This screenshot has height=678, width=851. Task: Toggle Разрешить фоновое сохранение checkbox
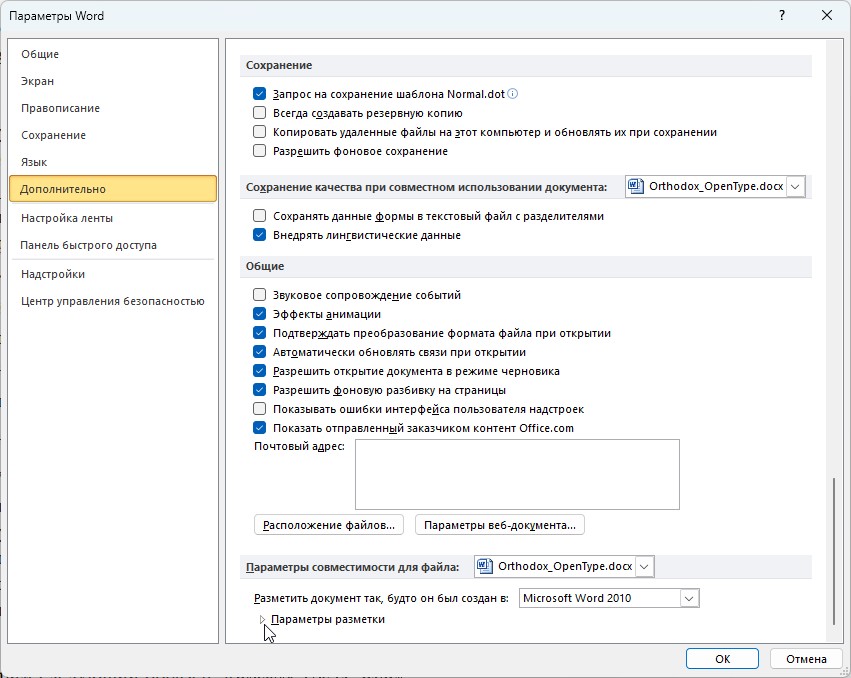pos(259,151)
